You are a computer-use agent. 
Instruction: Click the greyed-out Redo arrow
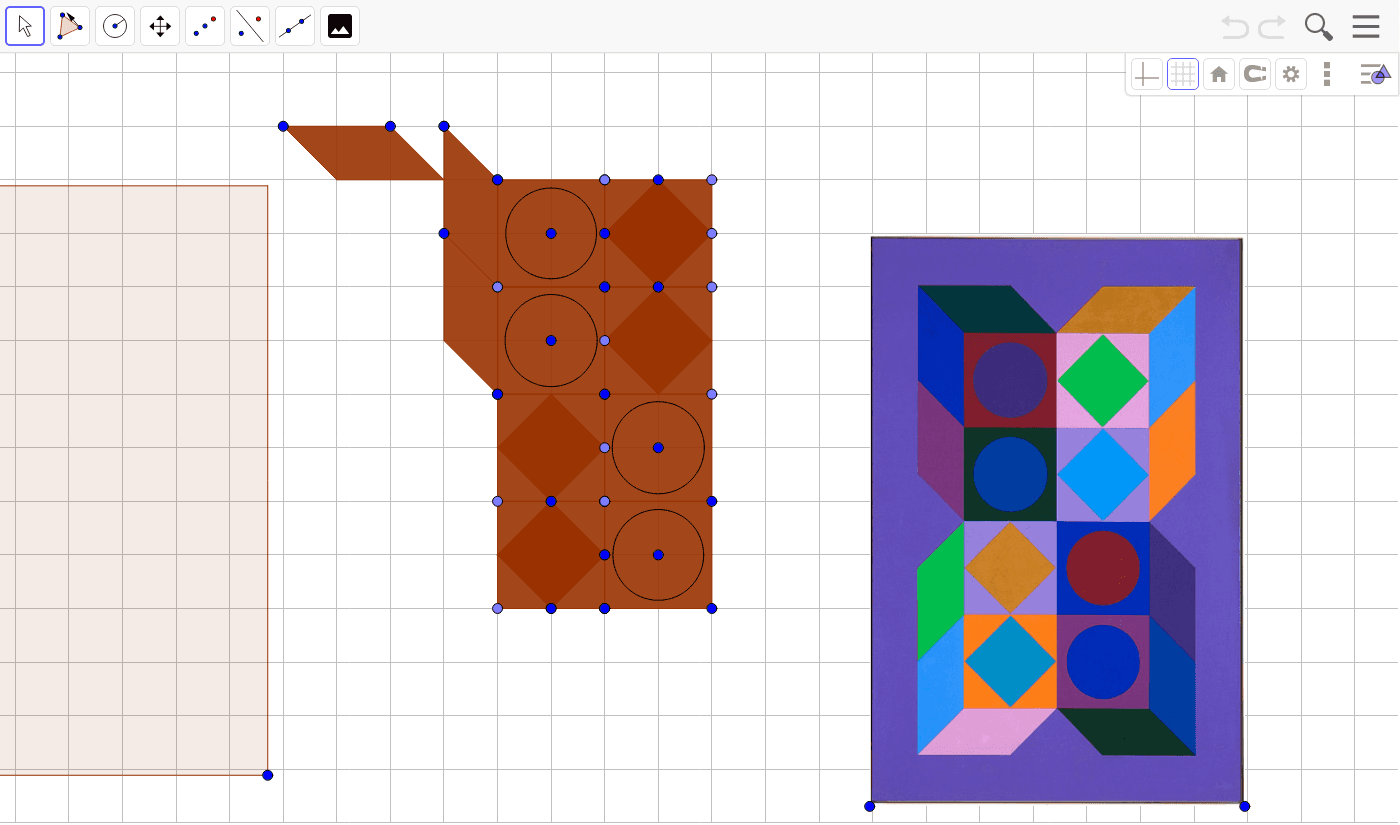(x=1272, y=27)
